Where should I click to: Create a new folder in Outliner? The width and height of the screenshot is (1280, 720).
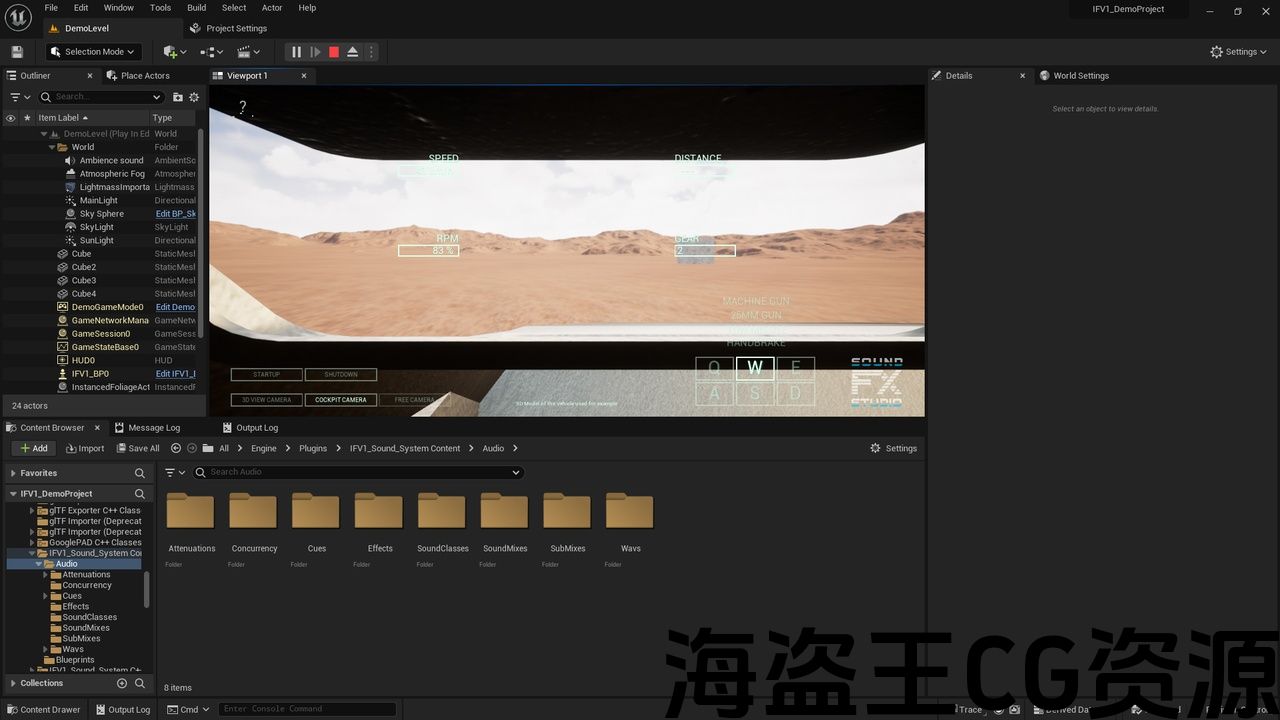[x=178, y=97]
